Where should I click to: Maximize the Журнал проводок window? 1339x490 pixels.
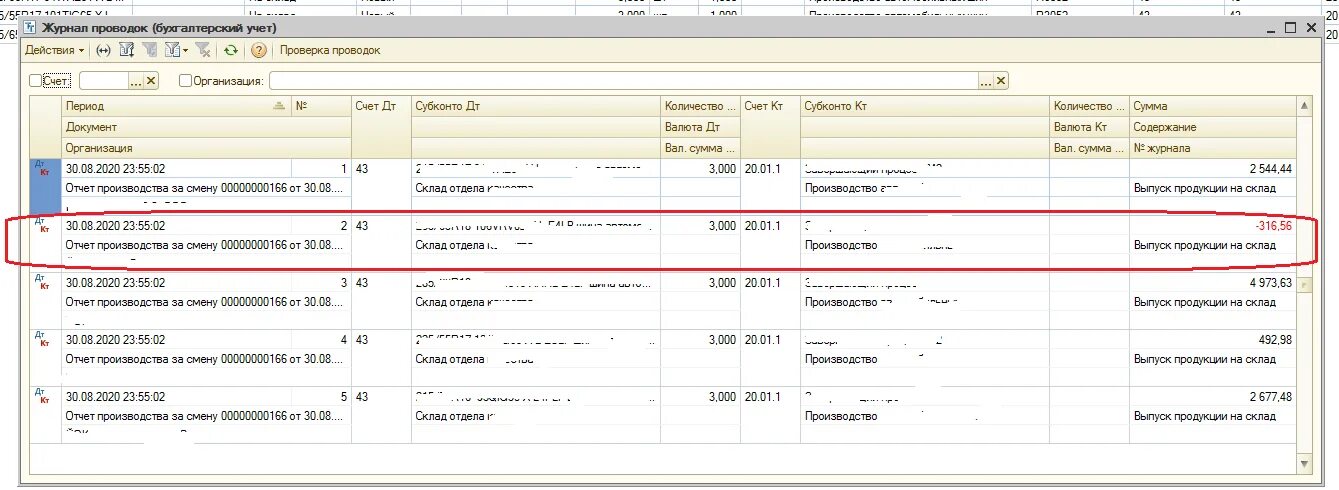(x=1291, y=28)
